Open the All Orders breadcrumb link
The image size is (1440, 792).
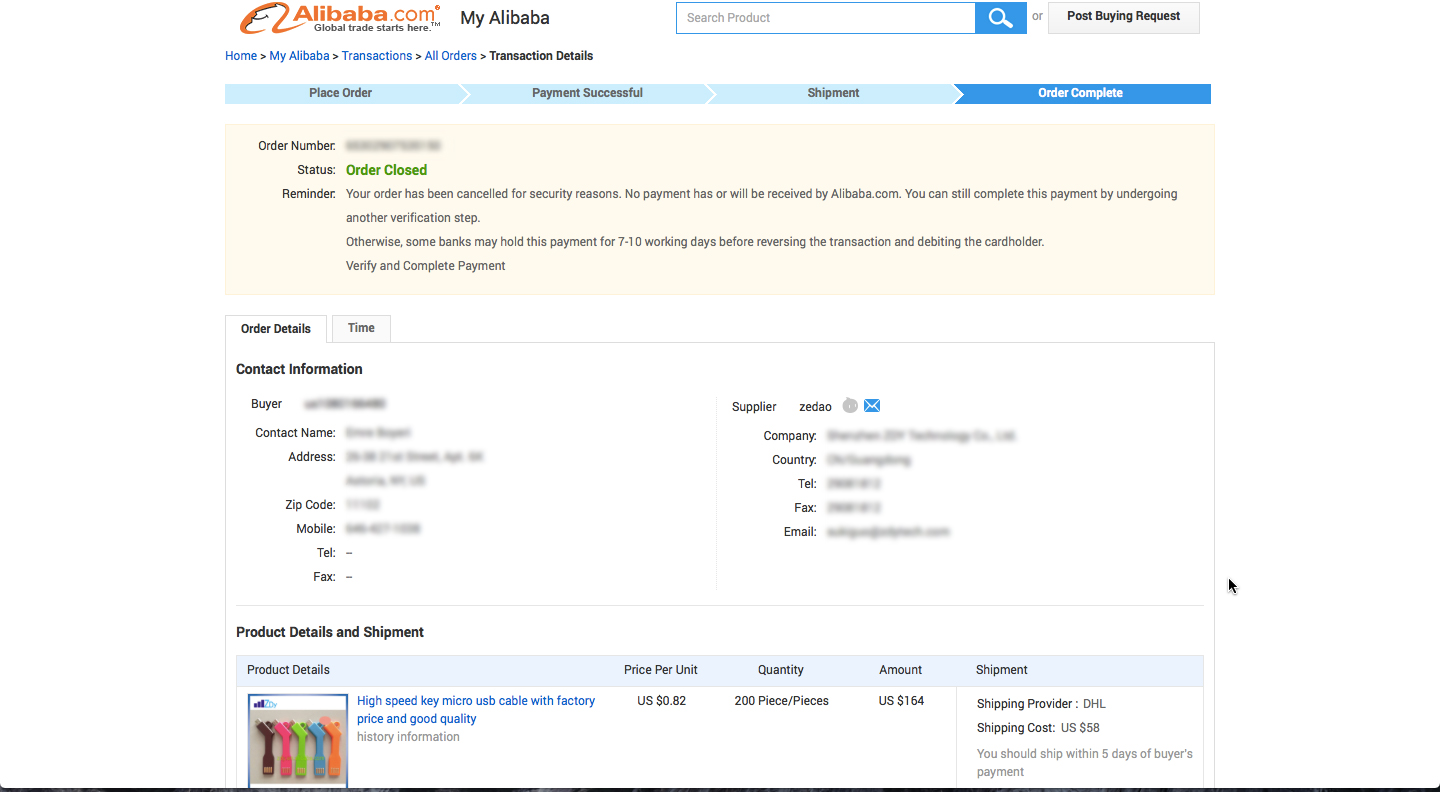(x=450, y=55)
